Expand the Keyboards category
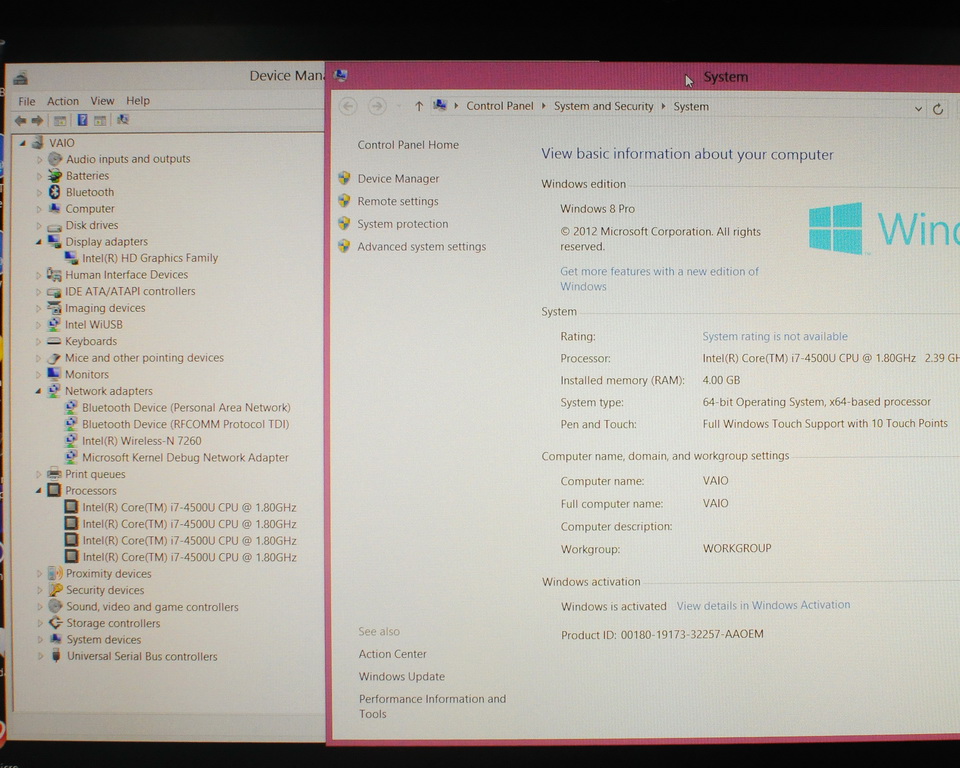The width and height of the screenshot is (960, 768). coord(39,341)
